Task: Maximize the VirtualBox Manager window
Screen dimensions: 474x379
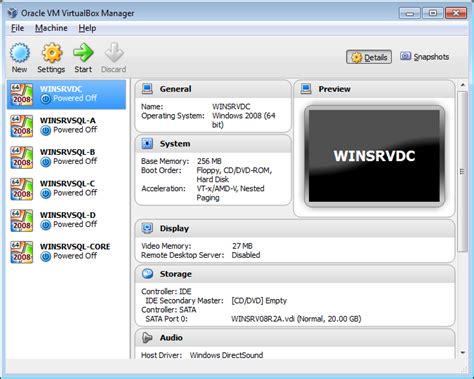Action: pos(432,13)
